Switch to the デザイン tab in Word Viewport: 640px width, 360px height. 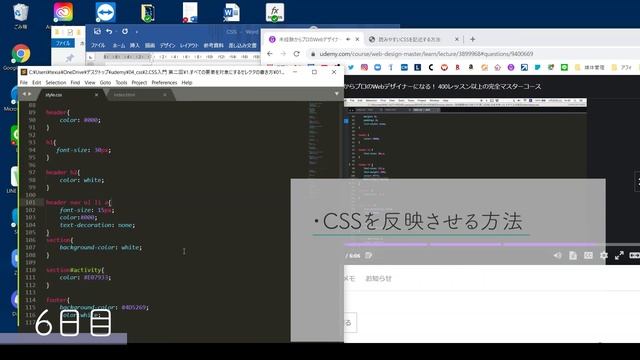(x=167, y=45)
